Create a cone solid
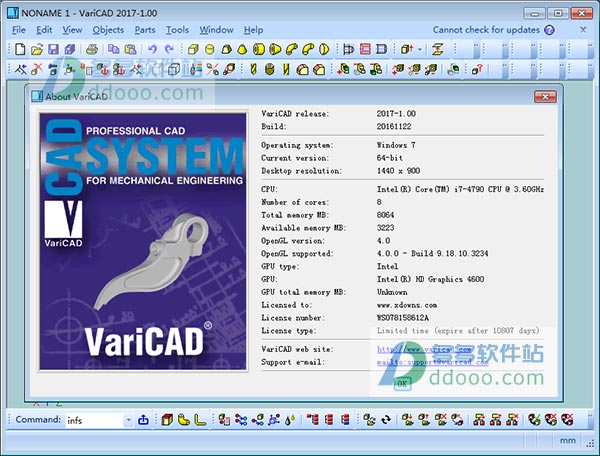Screen dimensions: 600x456 click(x=242, y=49)
